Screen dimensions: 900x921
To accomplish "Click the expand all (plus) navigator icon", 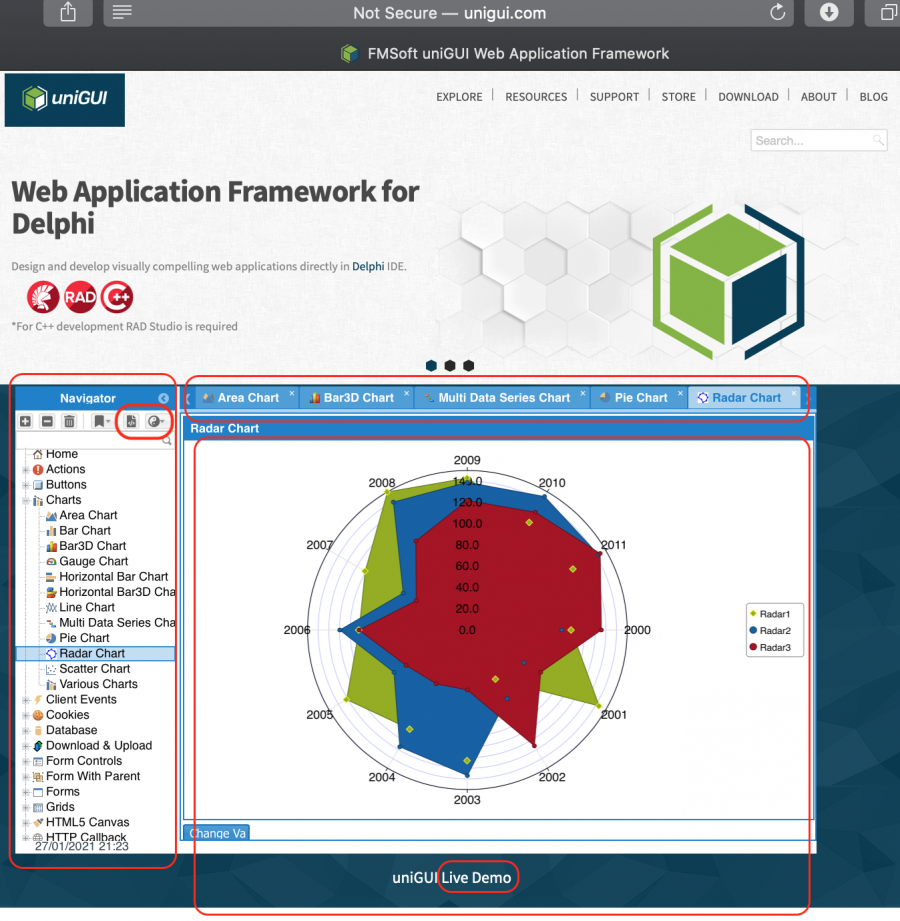I will [26, 422].
